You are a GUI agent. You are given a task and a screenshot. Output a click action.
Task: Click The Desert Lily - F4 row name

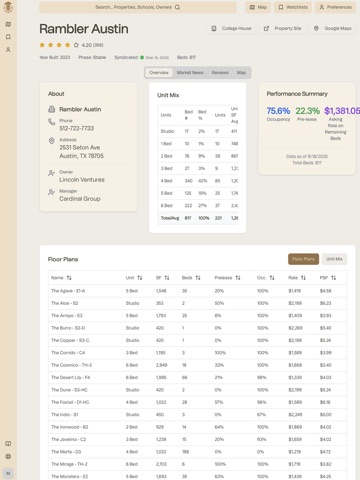tap(70, 377)
